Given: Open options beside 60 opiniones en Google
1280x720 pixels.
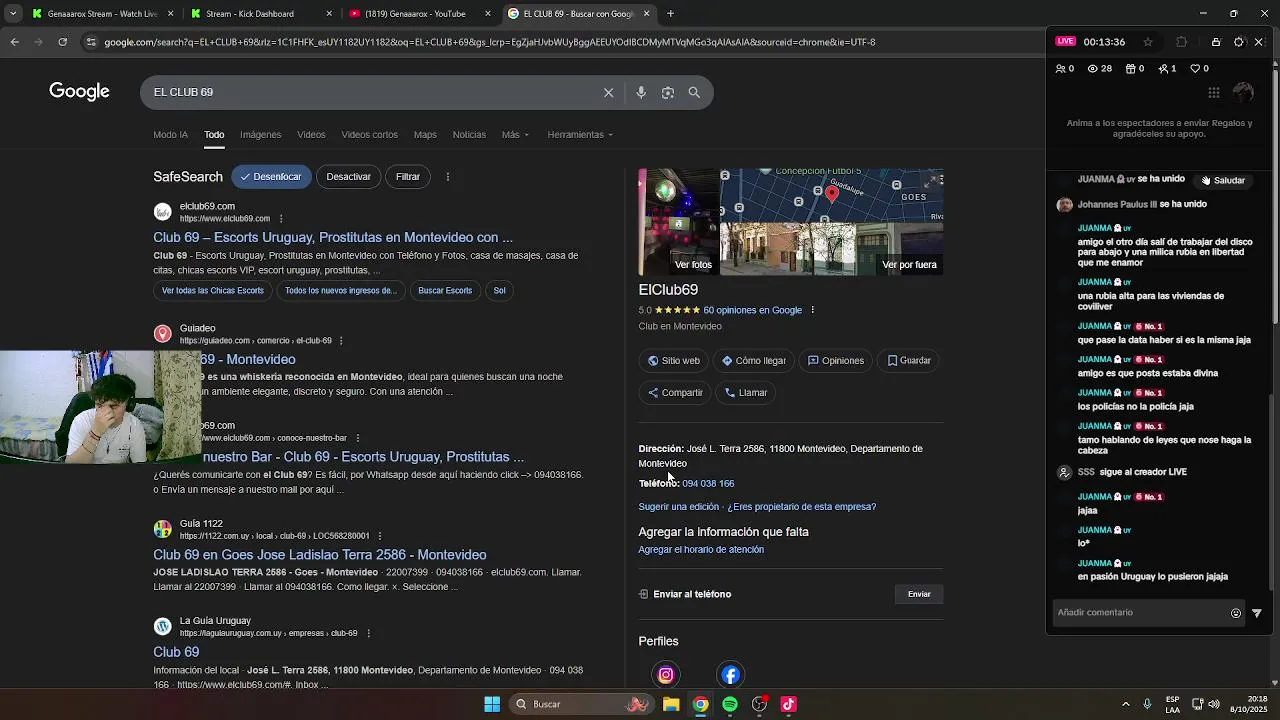Looking at the screenshot, I should 812,310.
